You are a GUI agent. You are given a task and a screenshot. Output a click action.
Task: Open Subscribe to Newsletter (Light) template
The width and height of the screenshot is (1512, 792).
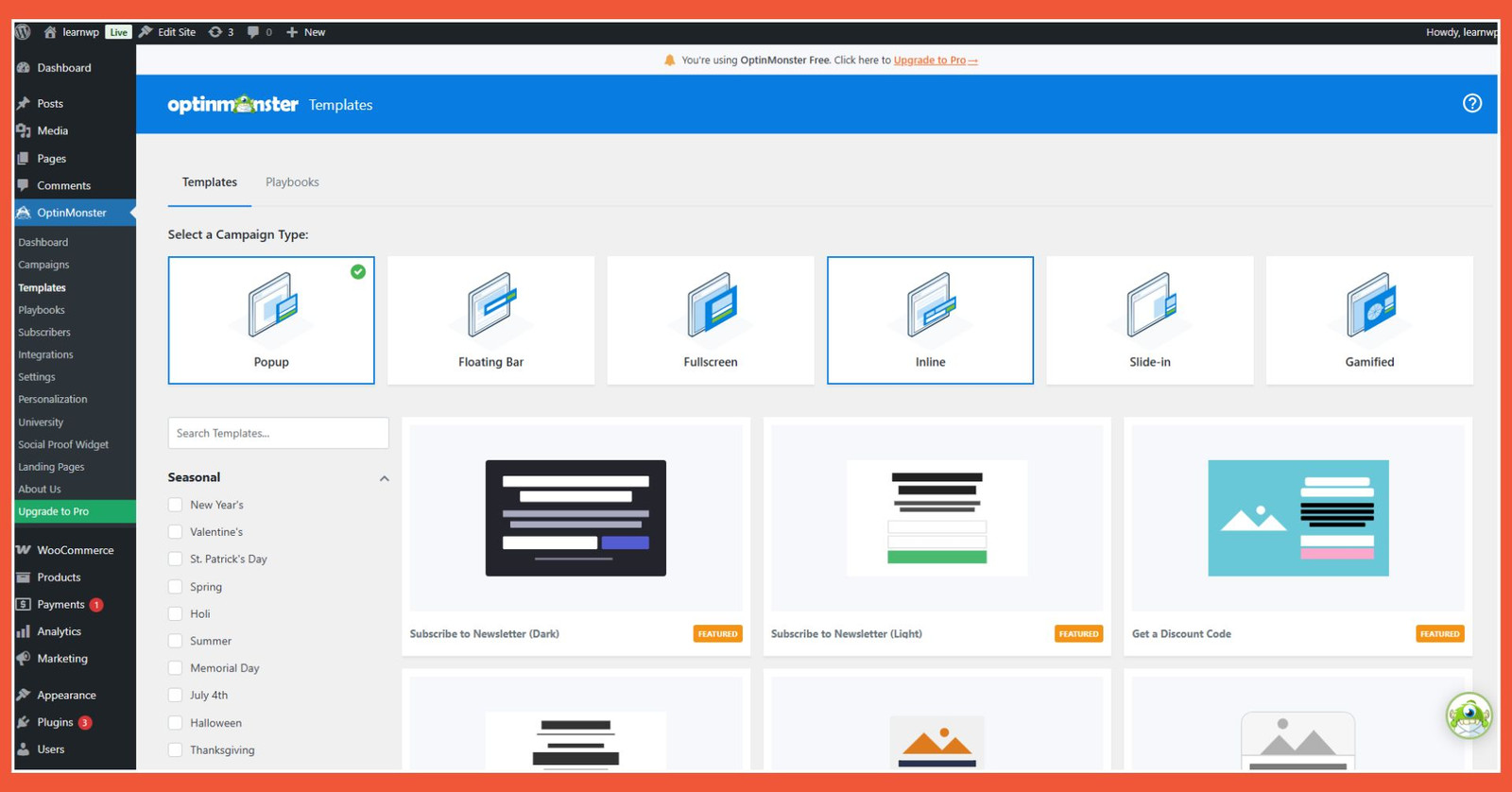click(936, 536)
